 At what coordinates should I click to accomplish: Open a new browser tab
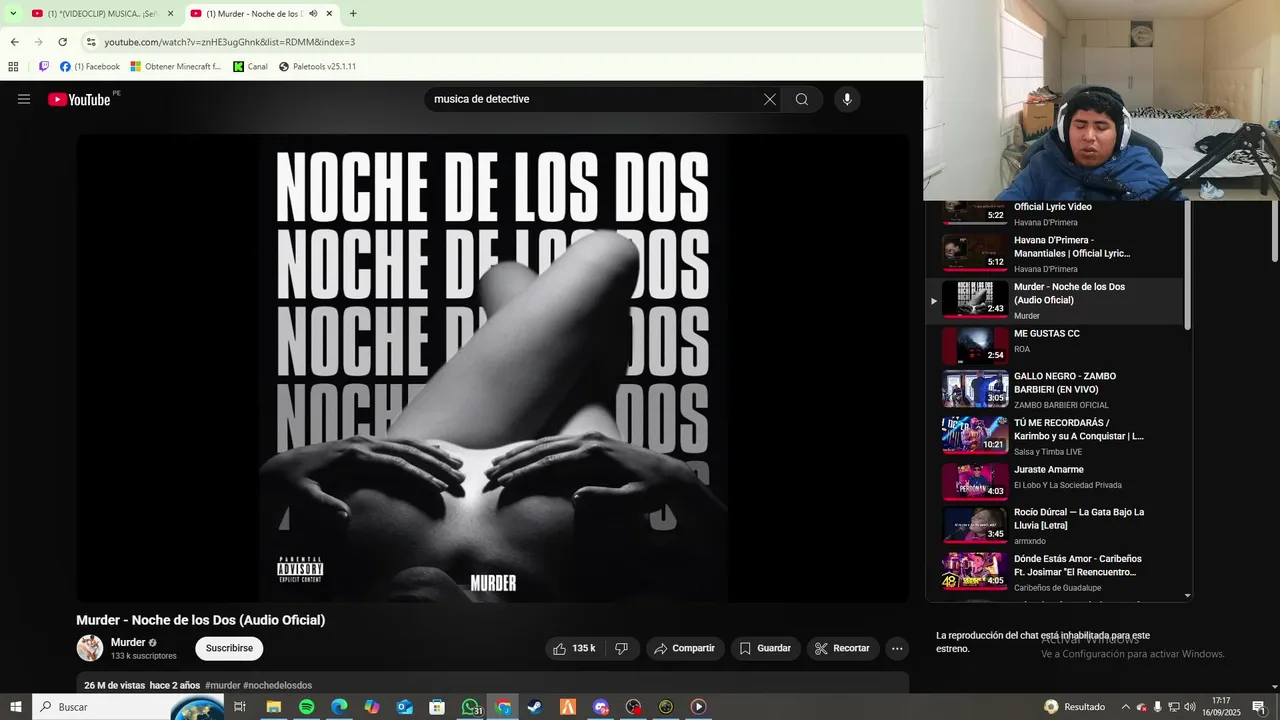[353, 13]
